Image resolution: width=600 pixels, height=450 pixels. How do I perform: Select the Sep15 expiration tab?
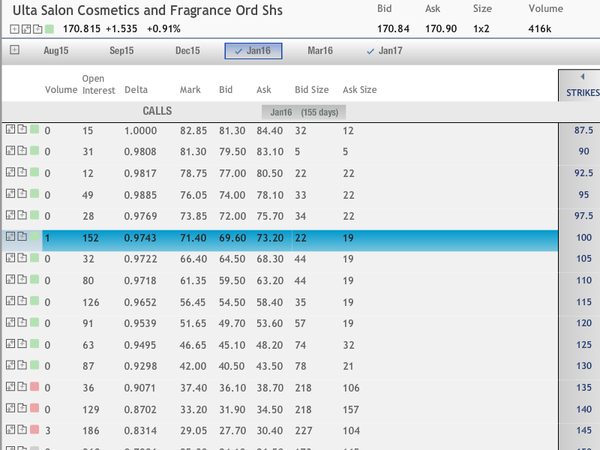(121, 51)
